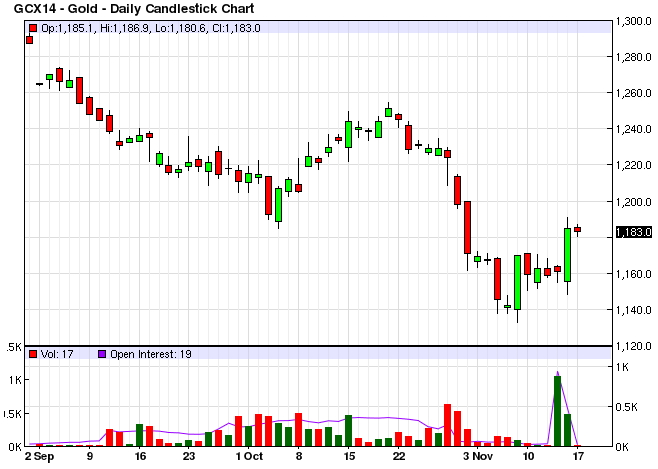Click the 9 date label on time axis
Screen dimensions: 658x469
[x=90, y=456]
